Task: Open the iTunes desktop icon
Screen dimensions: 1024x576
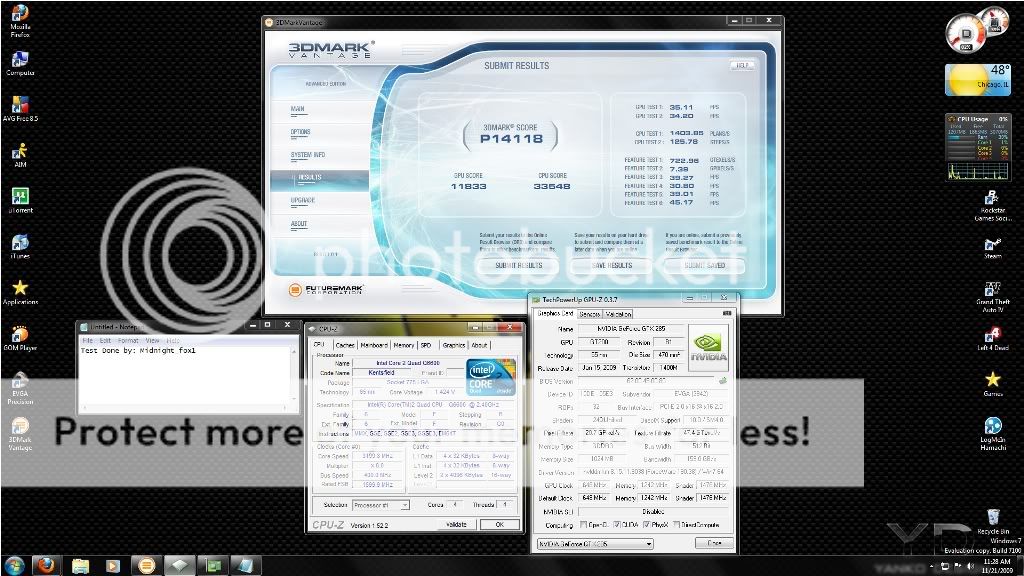Action: coord(19,243)
